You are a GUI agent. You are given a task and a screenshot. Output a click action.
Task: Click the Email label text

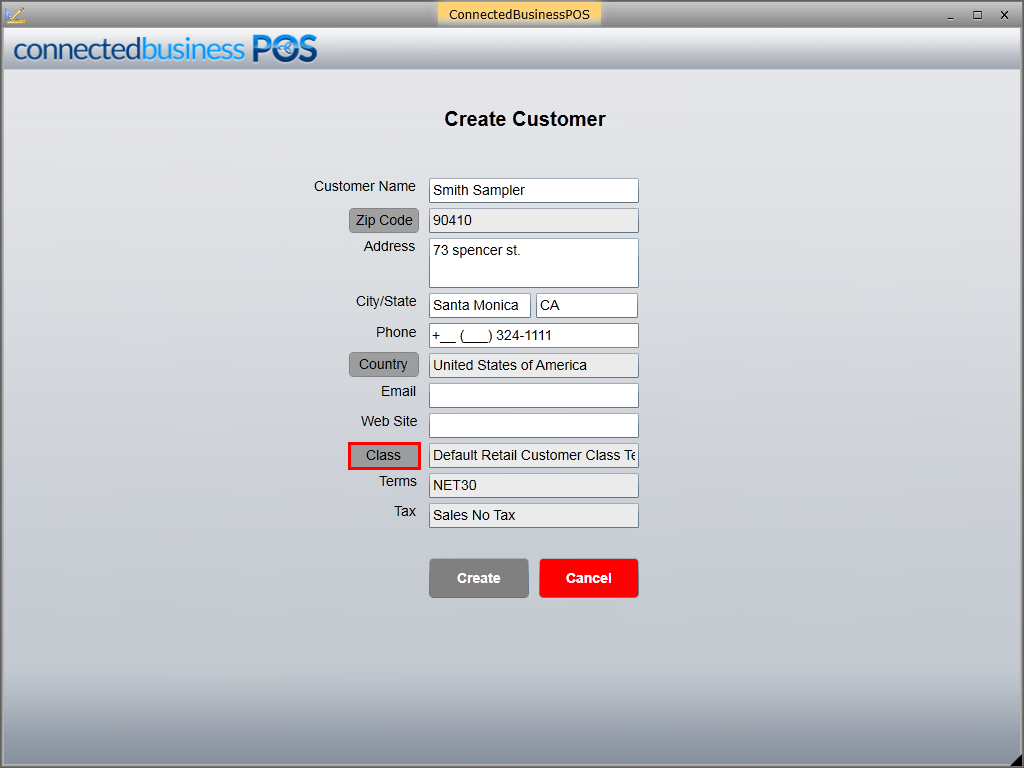(x=398, y=391)
